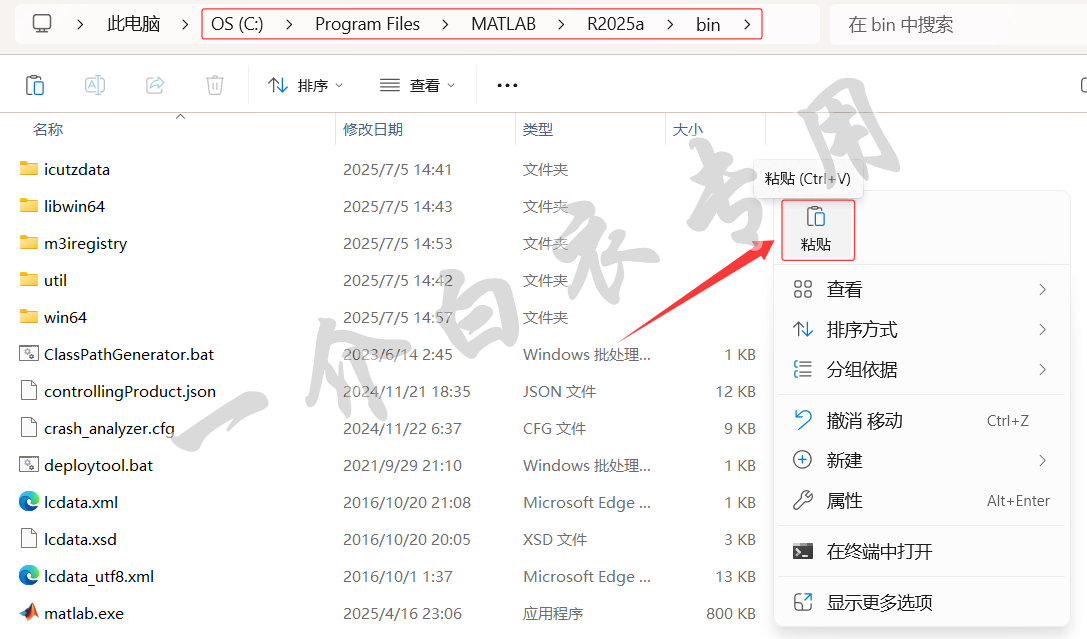Image resolution: width=1087 pixels, height=639 pixels.
Task: Click the crash_analyzer.cfg file icon
Action: coord(28,428)
